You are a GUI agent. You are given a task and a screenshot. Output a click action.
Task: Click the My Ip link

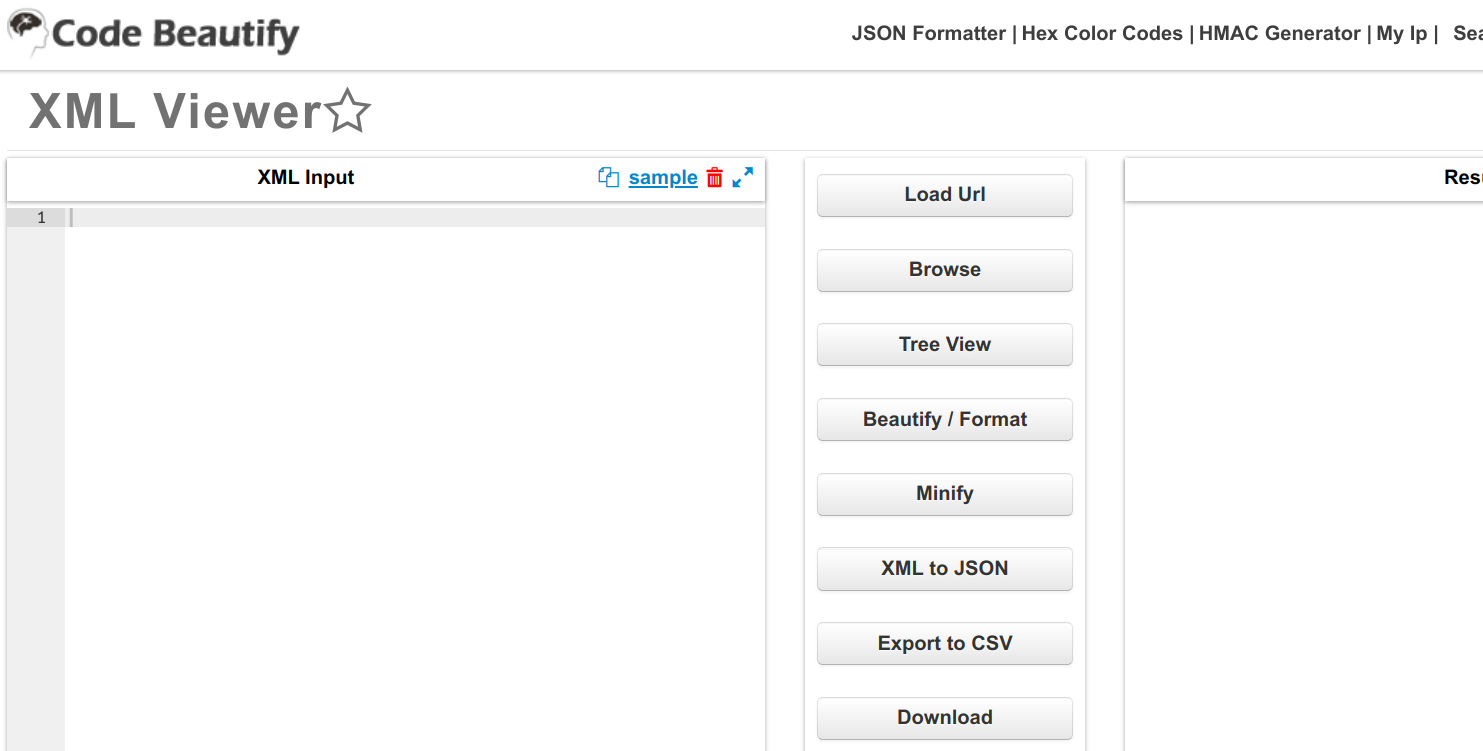[1402, 33]
